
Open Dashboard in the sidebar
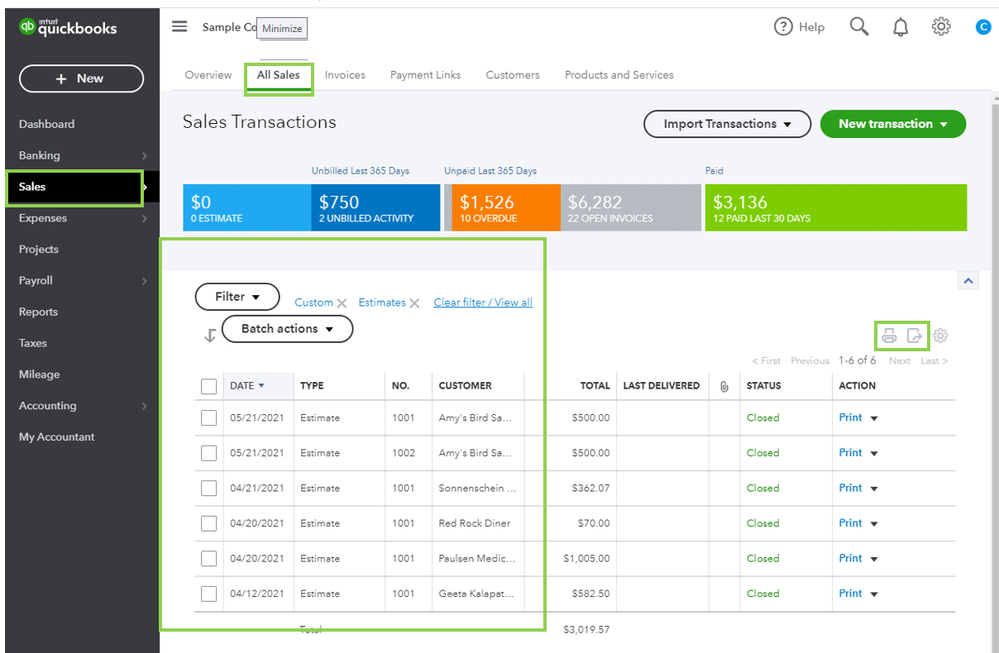coord(47,124)
